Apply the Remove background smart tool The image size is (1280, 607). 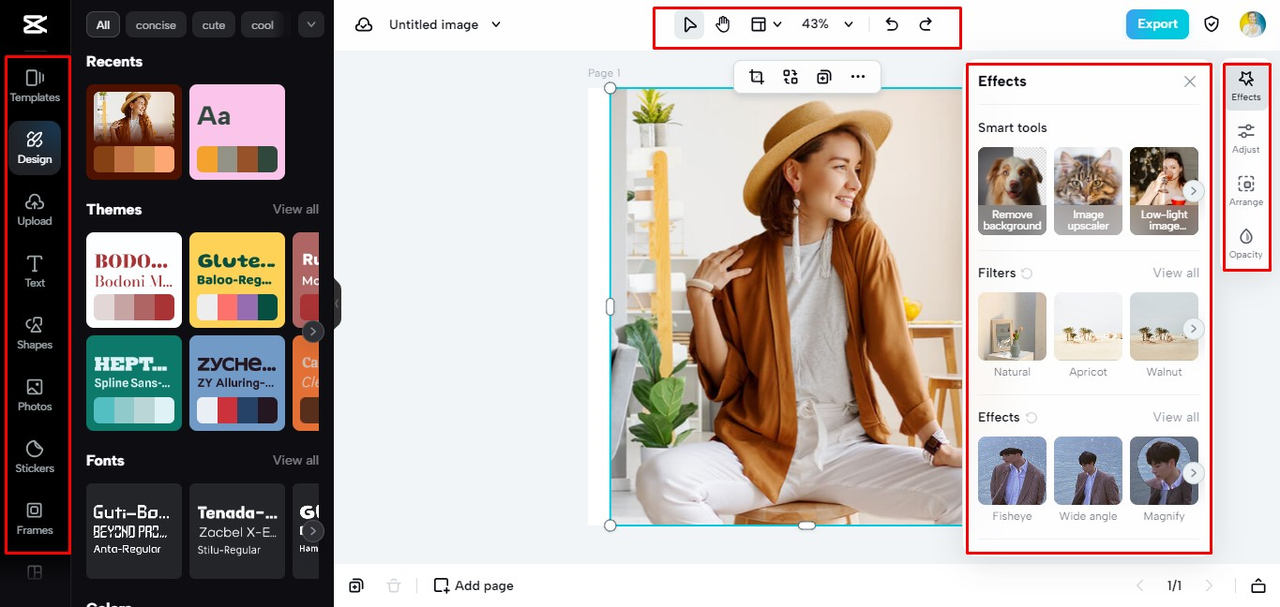(x=1012, y=191)
